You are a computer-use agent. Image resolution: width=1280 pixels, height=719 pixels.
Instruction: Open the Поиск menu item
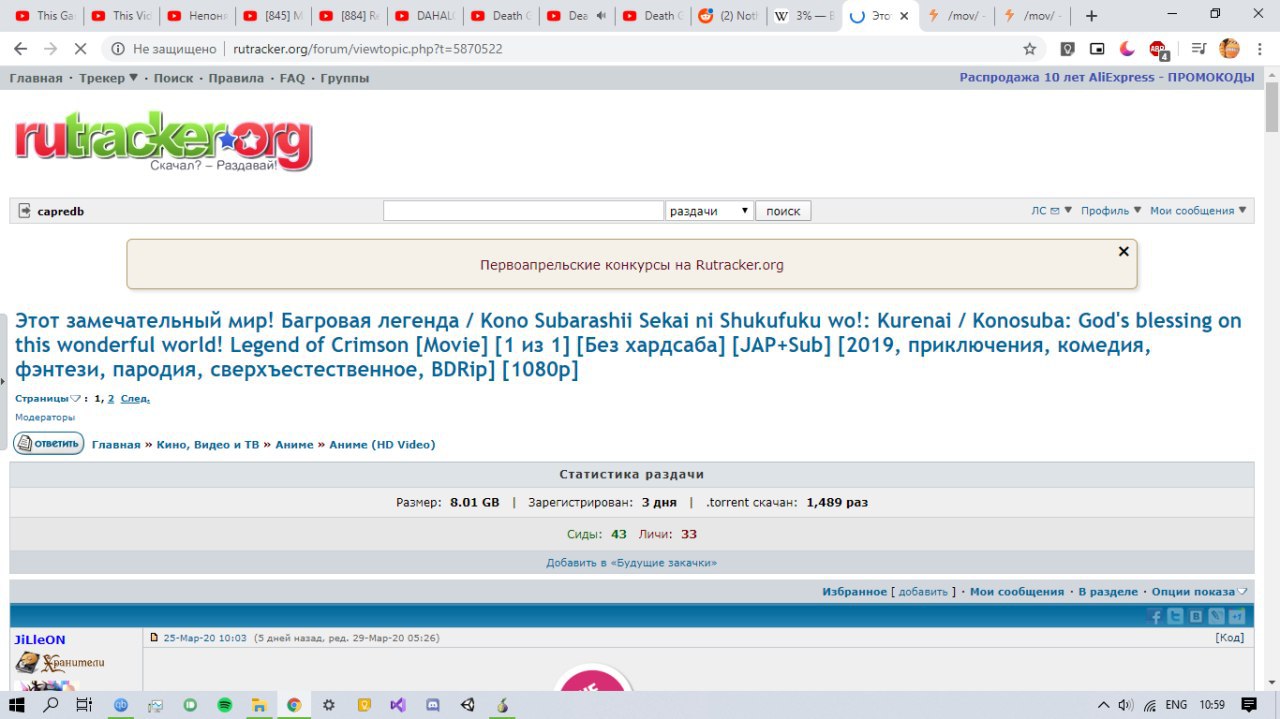click(173, 78)
